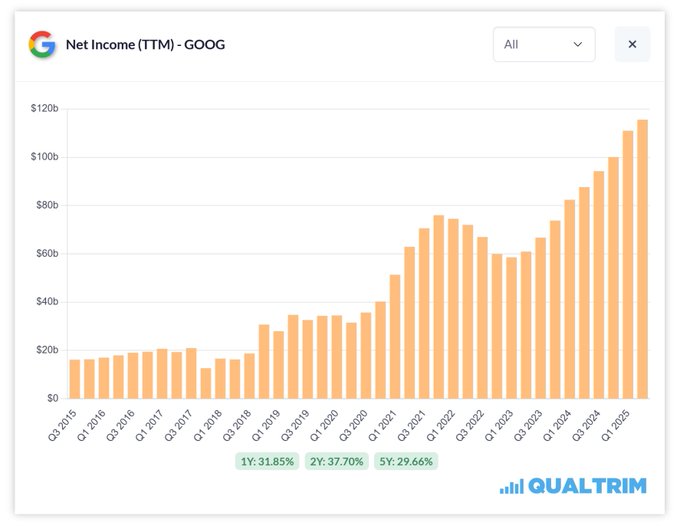The image size is (680, 526).
Task: Click the Q3 2024 x-axis label
Action: 586,425
